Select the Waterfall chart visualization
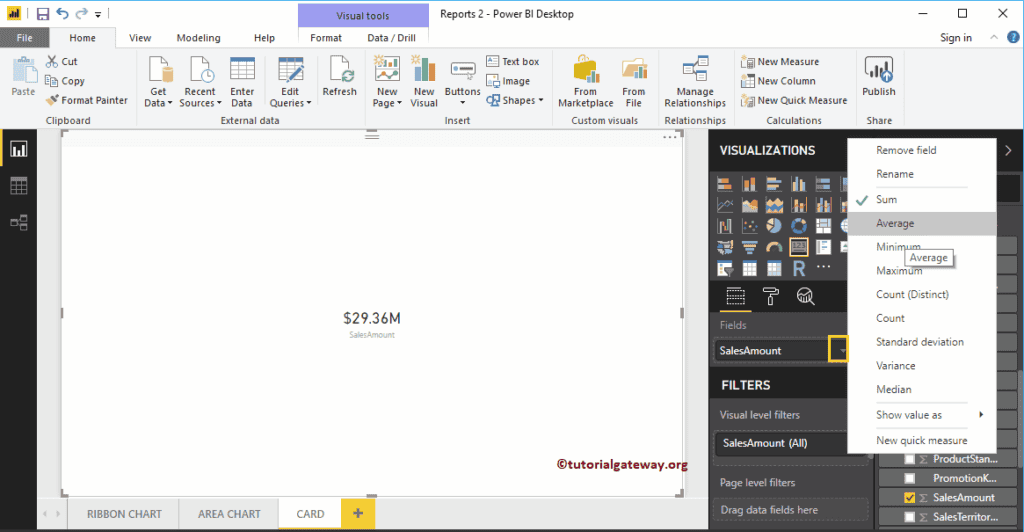The height and width of the screenshot is (532, 1024). click(x=725, y=227)
